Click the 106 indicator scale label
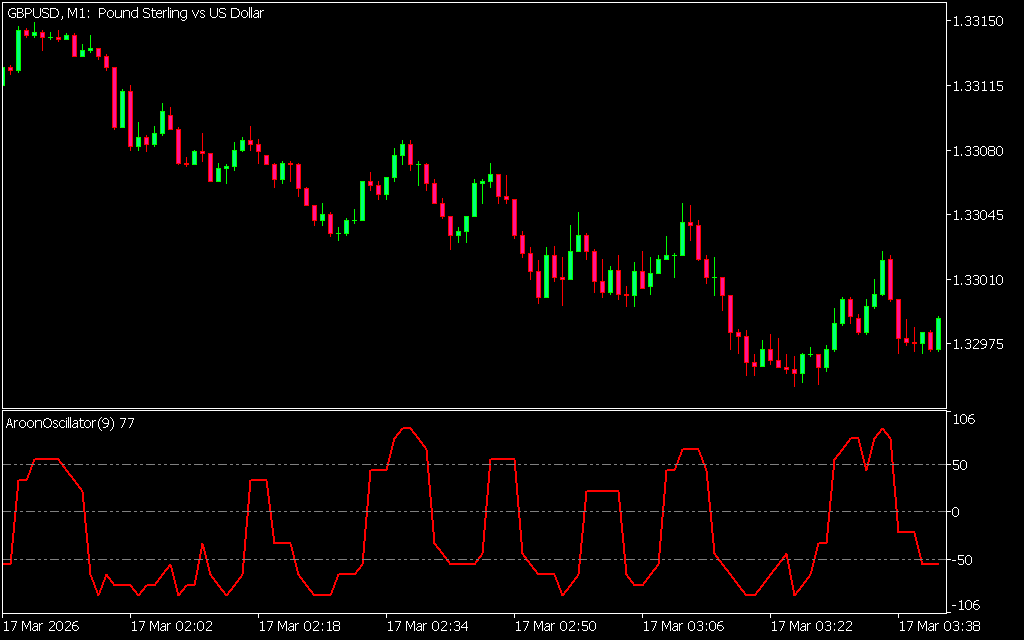 [x=963, y=420]
